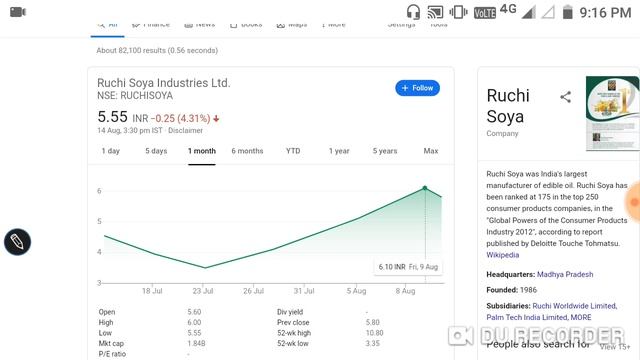Tap the video camera recording icon in status bar
The width and height of the screenshot is (640, 360).
click(18, 12)
